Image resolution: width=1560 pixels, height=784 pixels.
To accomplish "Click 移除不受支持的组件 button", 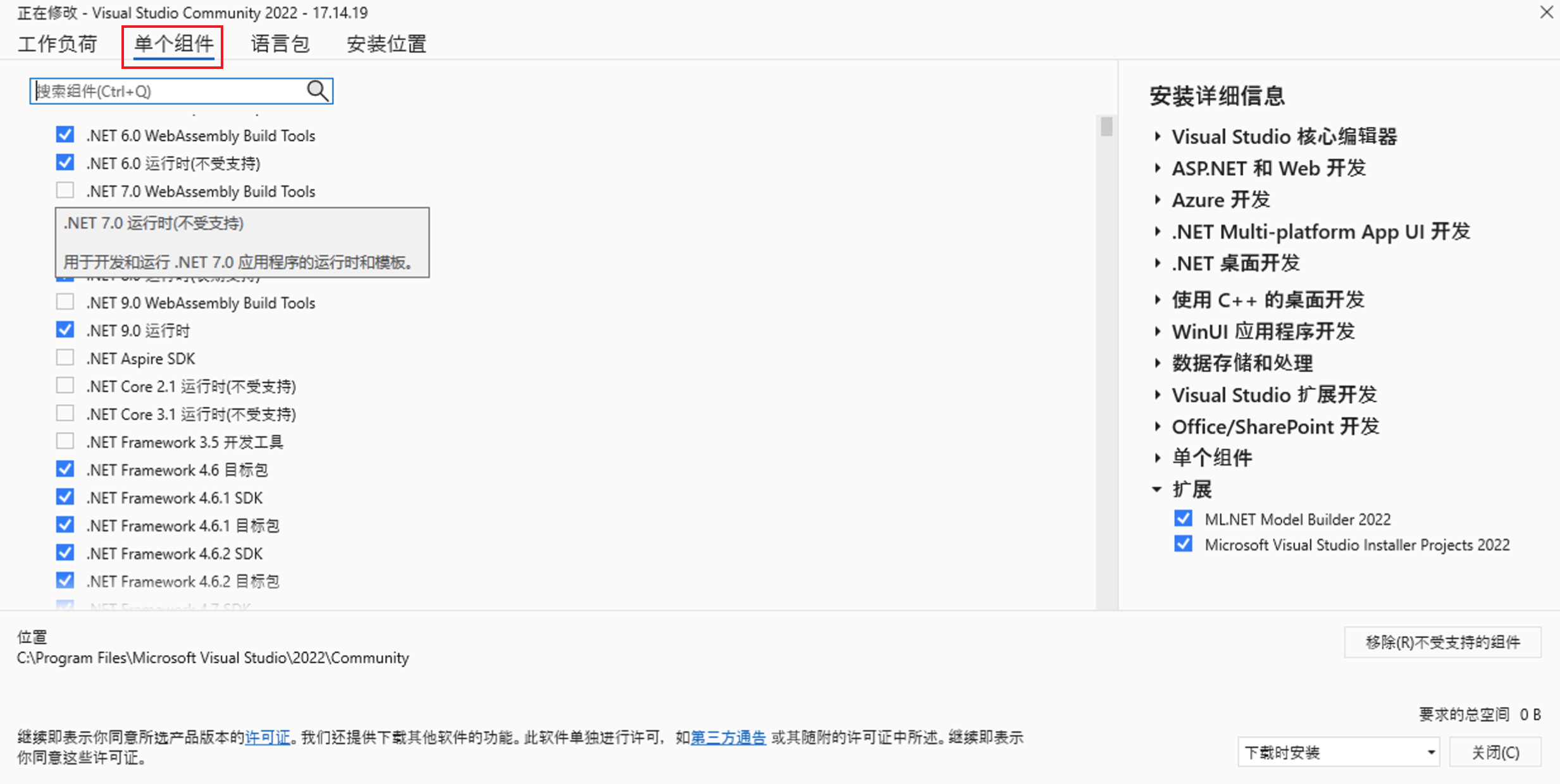I will click(1442, 642).
